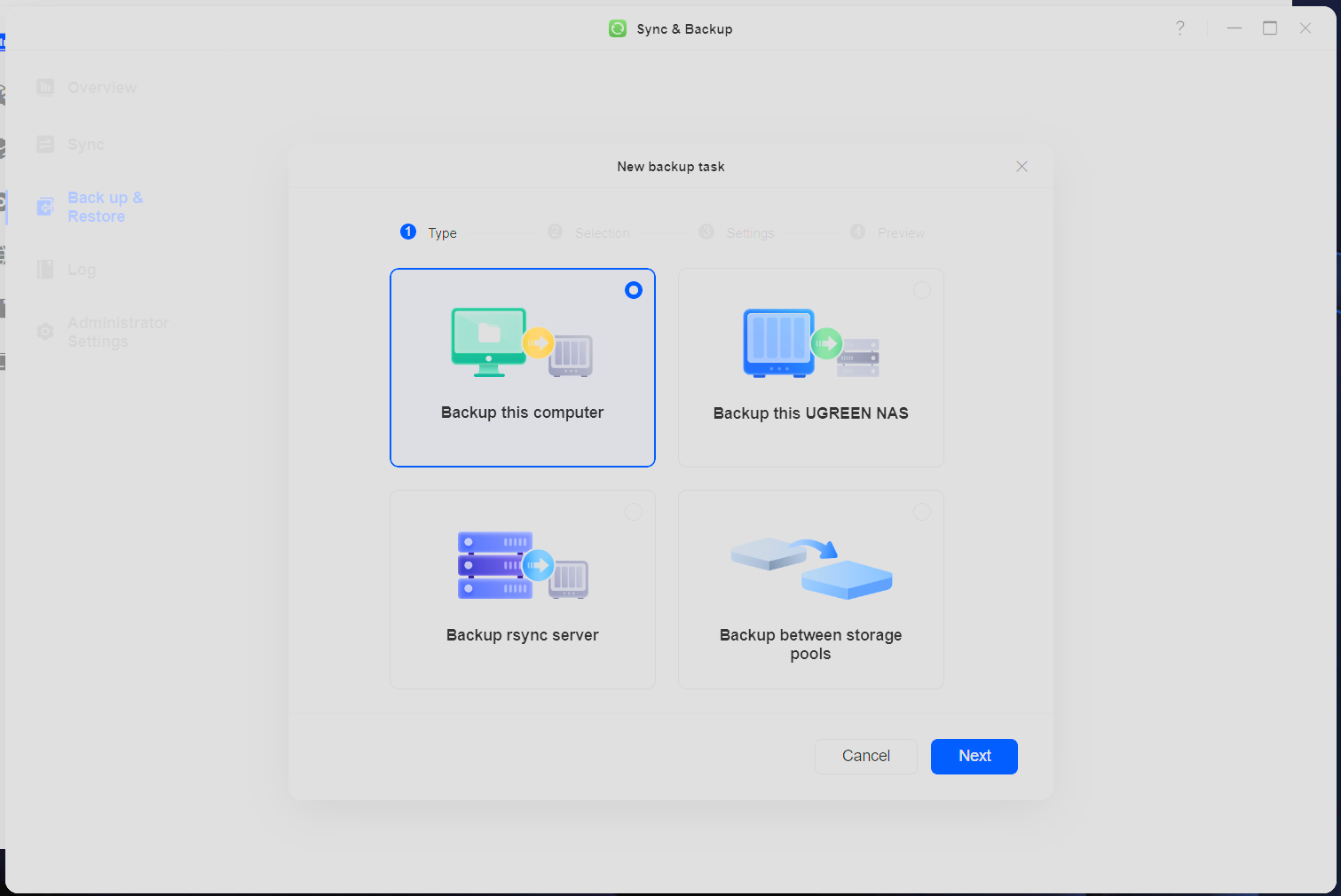Click the Selection step indicator
Image resolution: width=1341 pixels, height=896 pixels.
point(589,232)
